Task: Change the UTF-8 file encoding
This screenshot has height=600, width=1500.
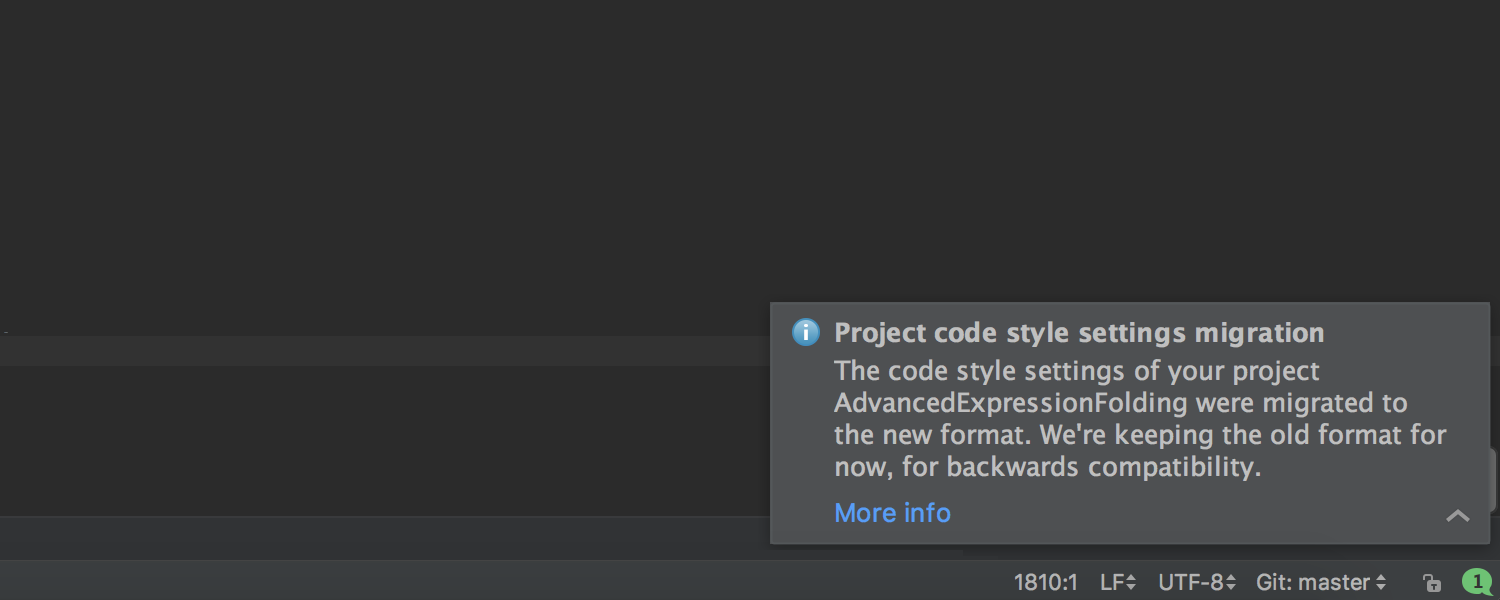Action: pyautogui.click(x=1197, y=582)
